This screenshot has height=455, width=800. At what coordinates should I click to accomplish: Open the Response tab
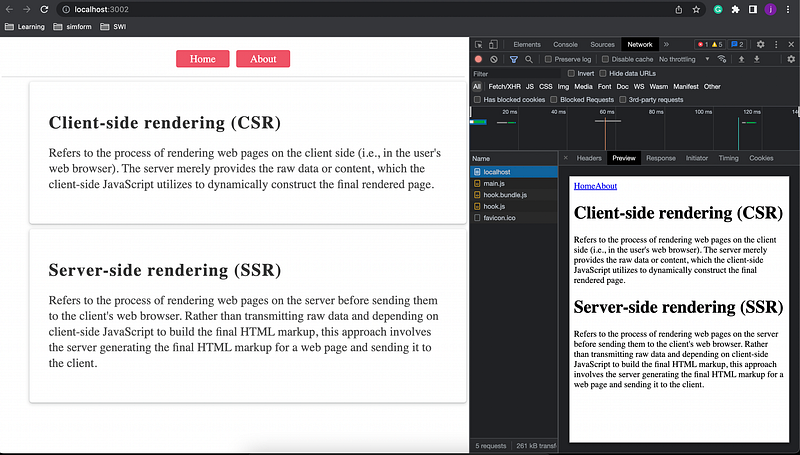pyautogui.click(x=661, y=158)
